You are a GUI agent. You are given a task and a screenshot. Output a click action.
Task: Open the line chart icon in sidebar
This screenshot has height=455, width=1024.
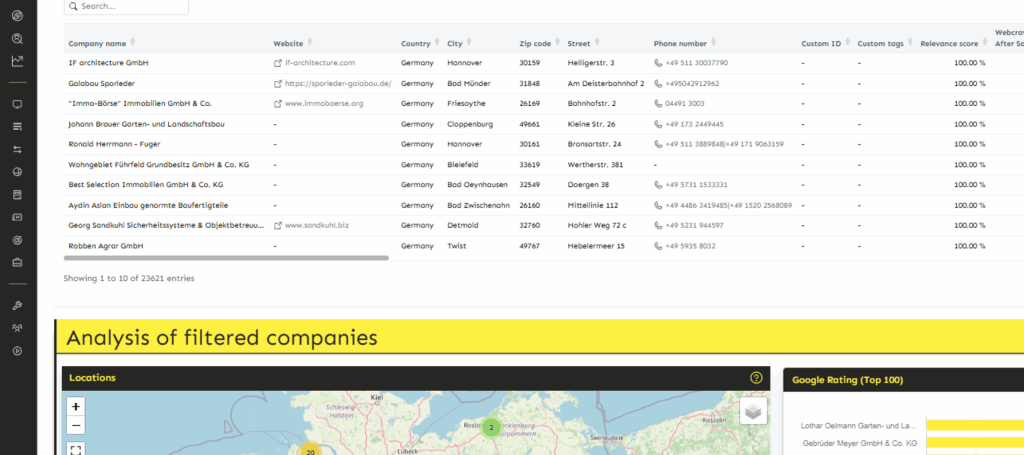tap(17, 61)
